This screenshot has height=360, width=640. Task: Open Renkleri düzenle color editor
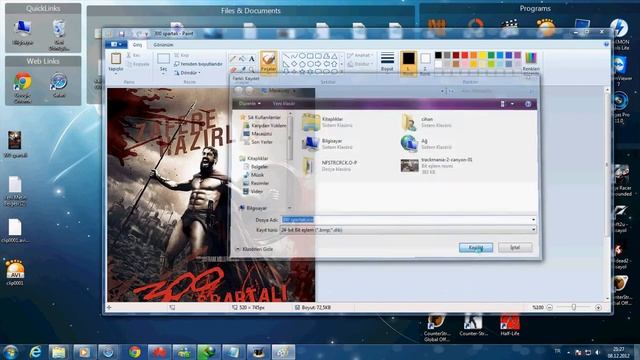[531, 62]
